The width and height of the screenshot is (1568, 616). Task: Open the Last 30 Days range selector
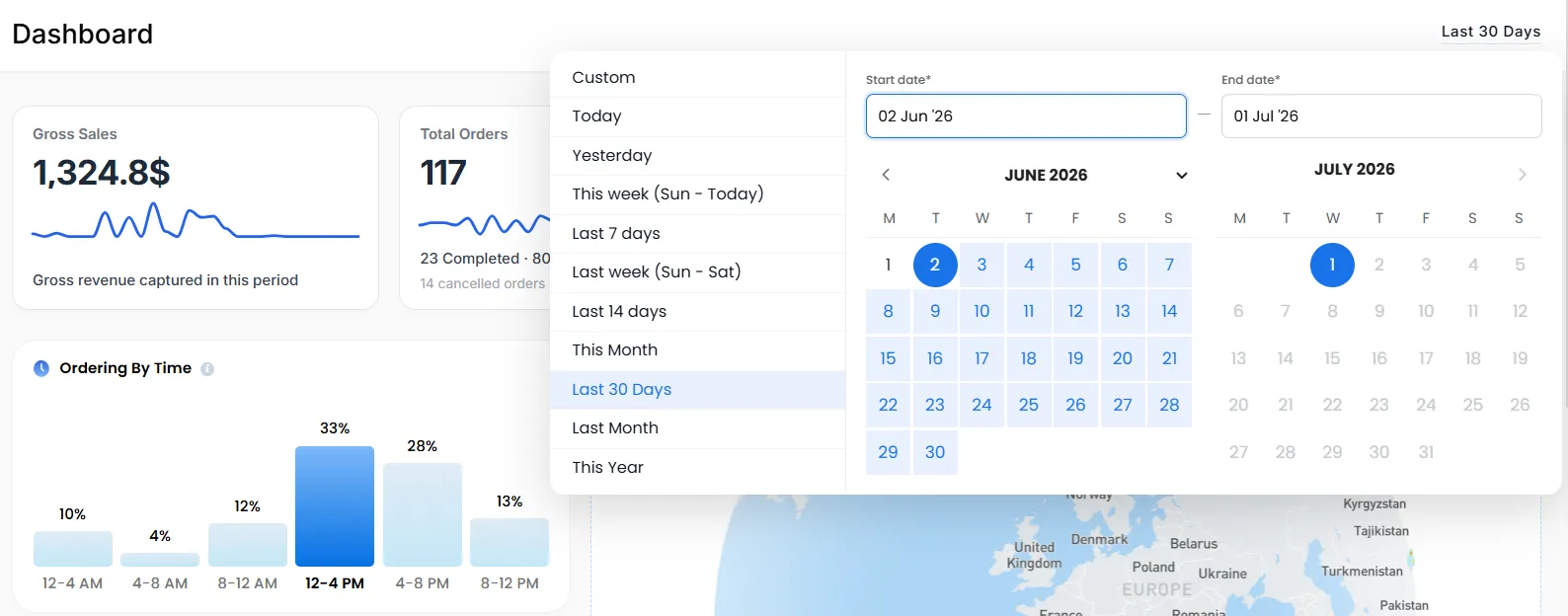tap(1490, 32)
